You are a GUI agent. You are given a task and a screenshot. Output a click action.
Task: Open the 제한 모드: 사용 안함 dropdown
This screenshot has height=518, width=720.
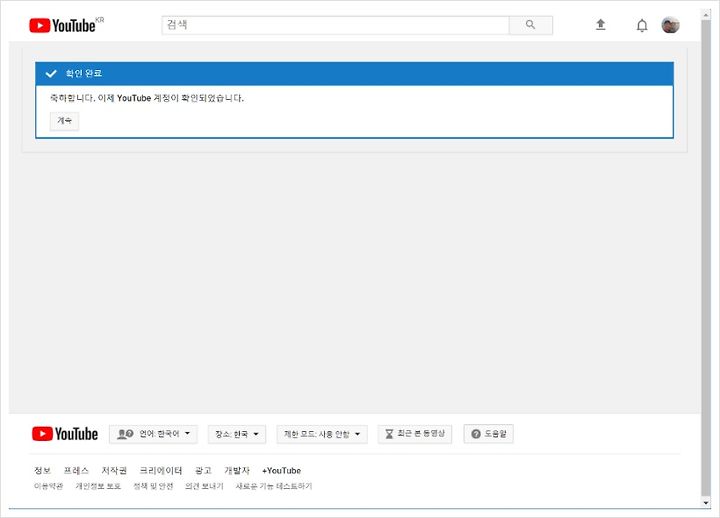point(322,434)
